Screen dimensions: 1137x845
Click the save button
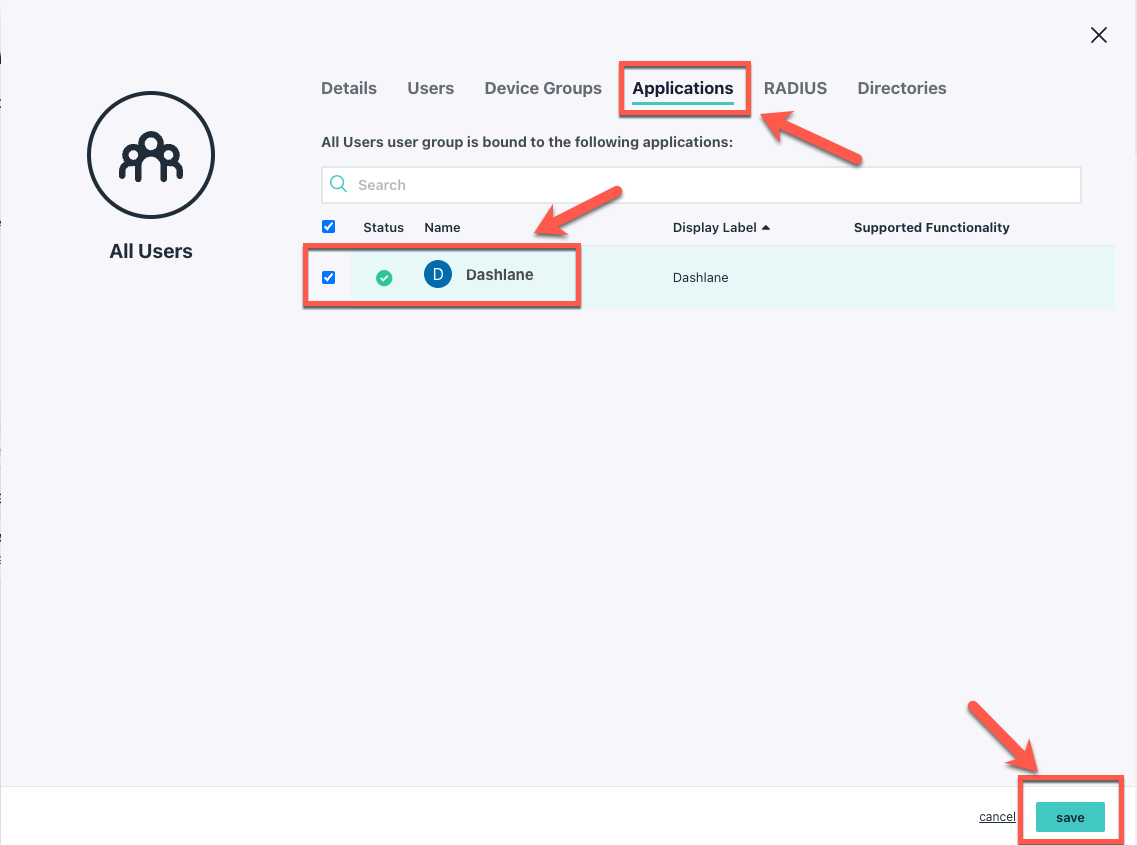1070,817
